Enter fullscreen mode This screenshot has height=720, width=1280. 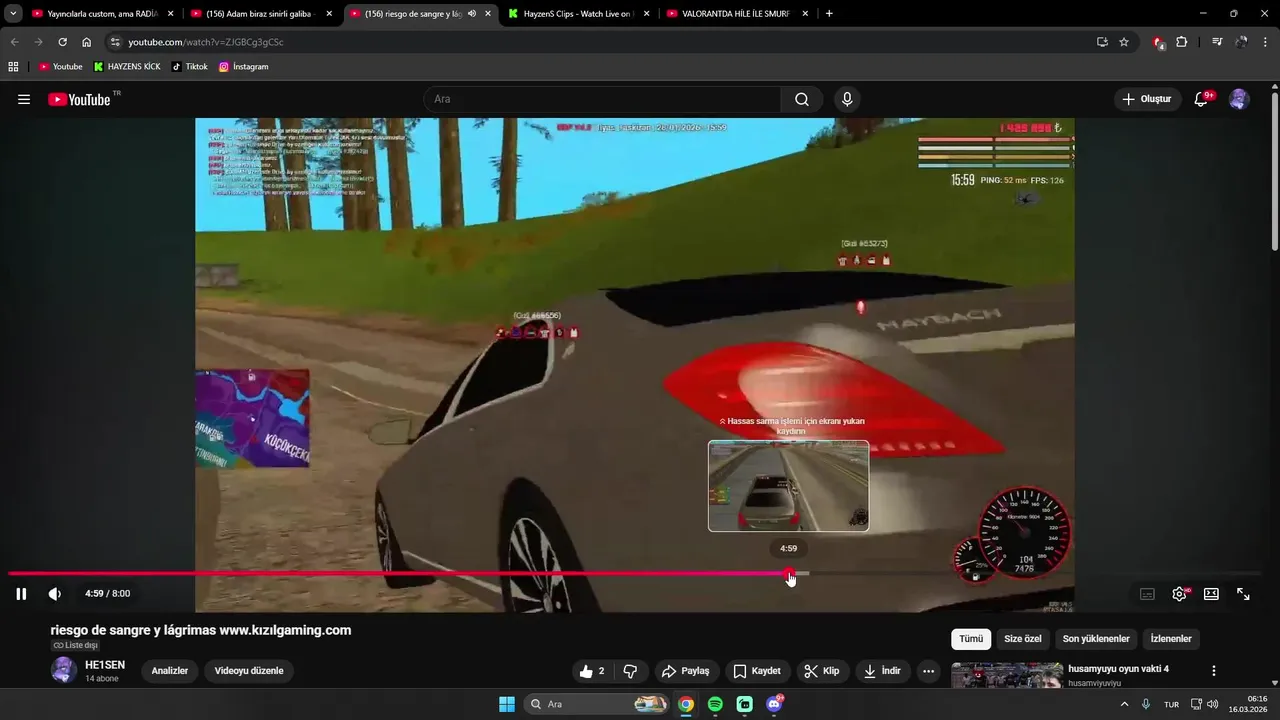click(x=1243, y=594)
